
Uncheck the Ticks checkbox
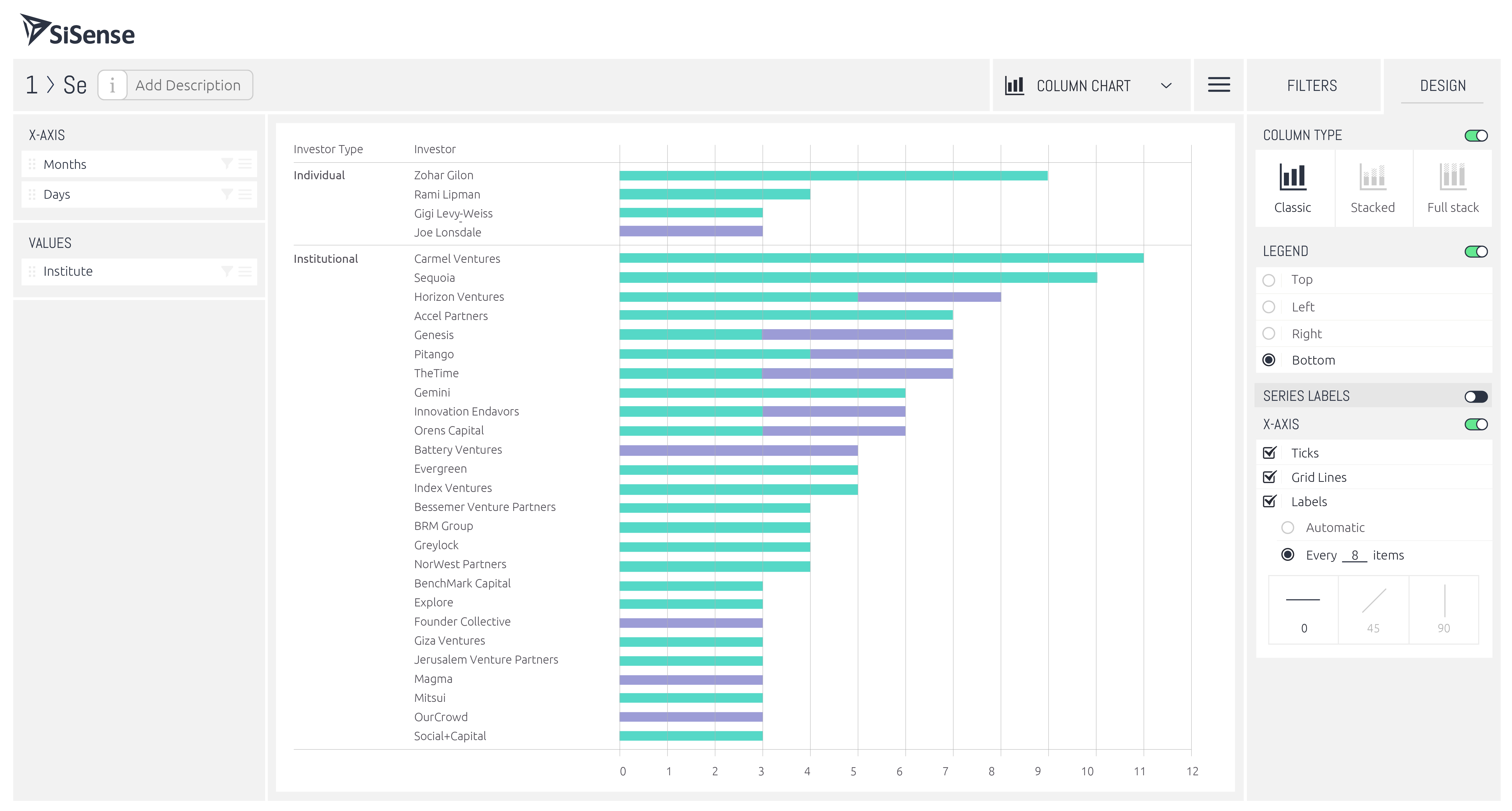click(1270, 452)
